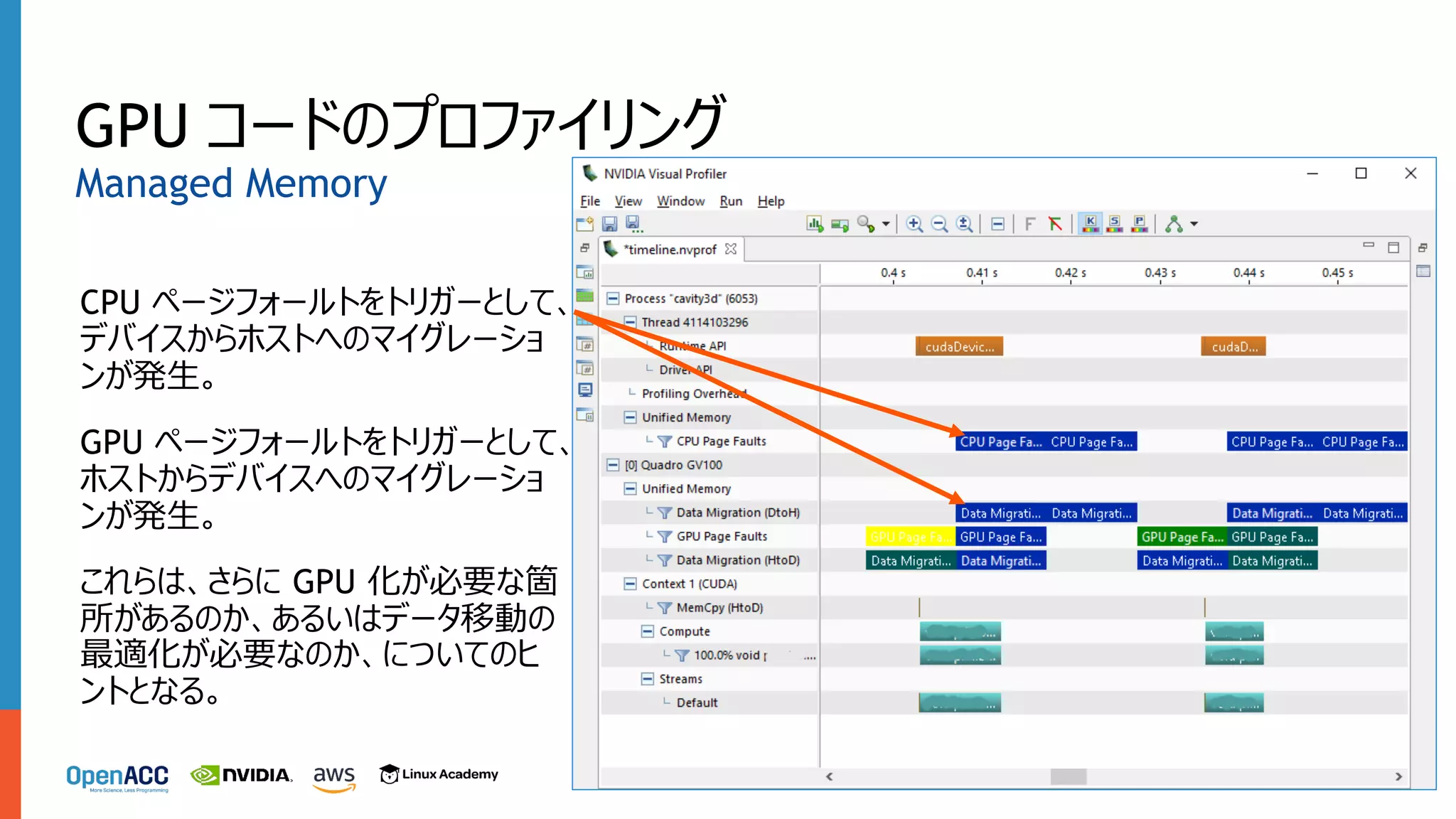Open the dependency analysis dropdown arrow

click(x=1194, y=224)
